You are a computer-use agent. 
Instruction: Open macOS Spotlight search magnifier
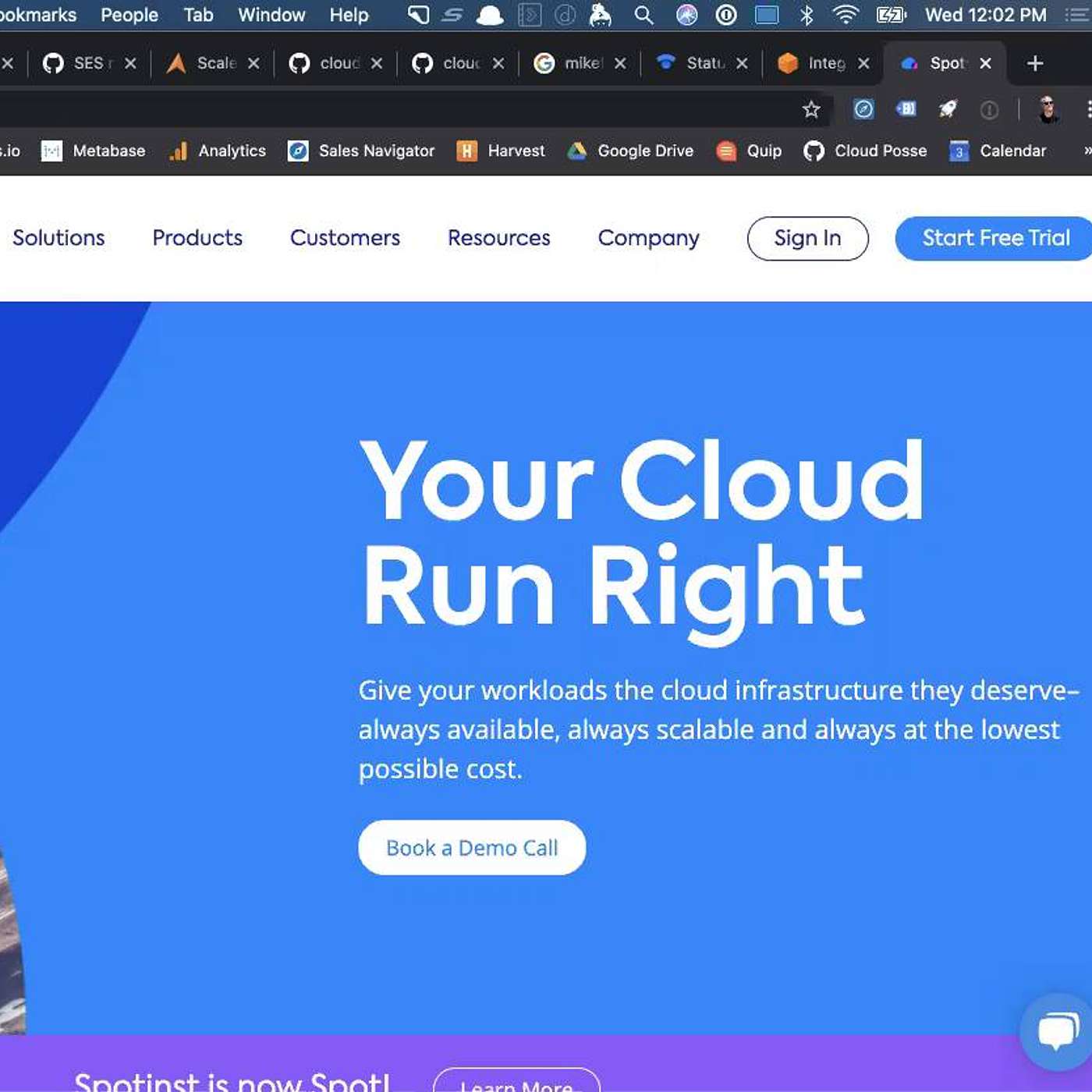643,15
